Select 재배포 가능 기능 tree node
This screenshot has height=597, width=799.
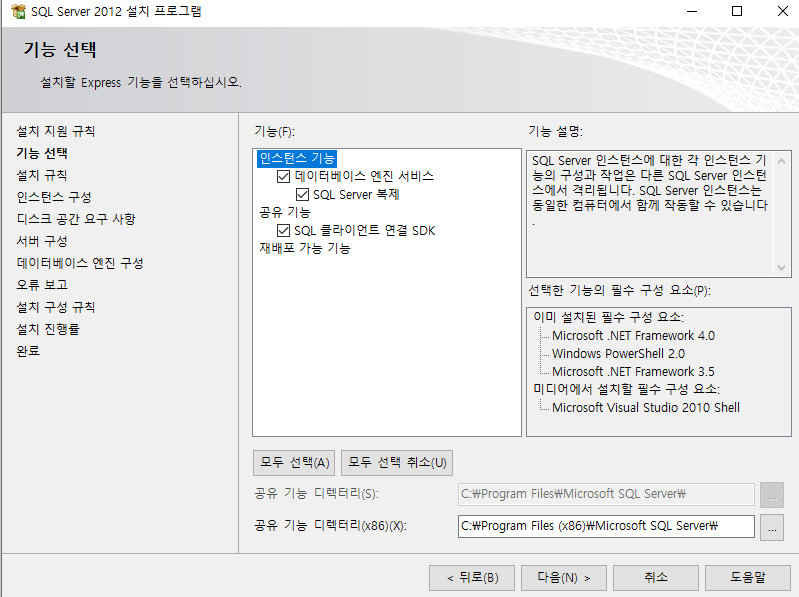[305, 248]
